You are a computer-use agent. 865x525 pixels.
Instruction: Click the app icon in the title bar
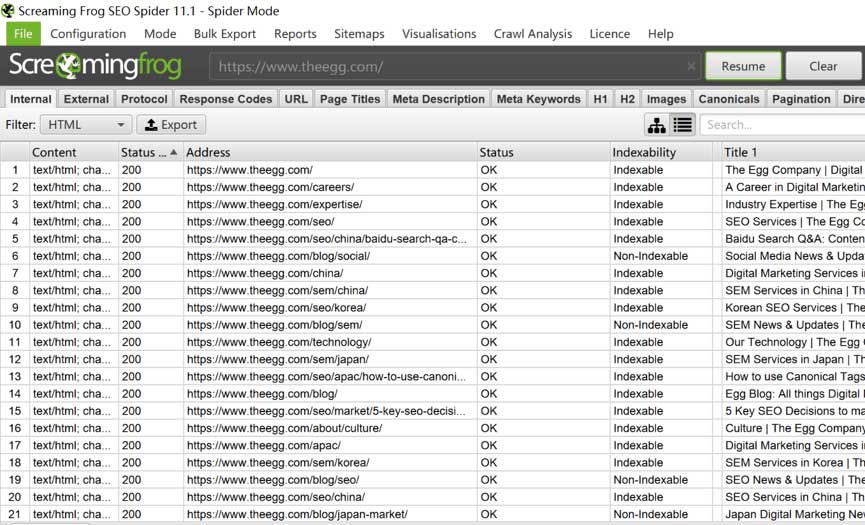pos(8,10)
